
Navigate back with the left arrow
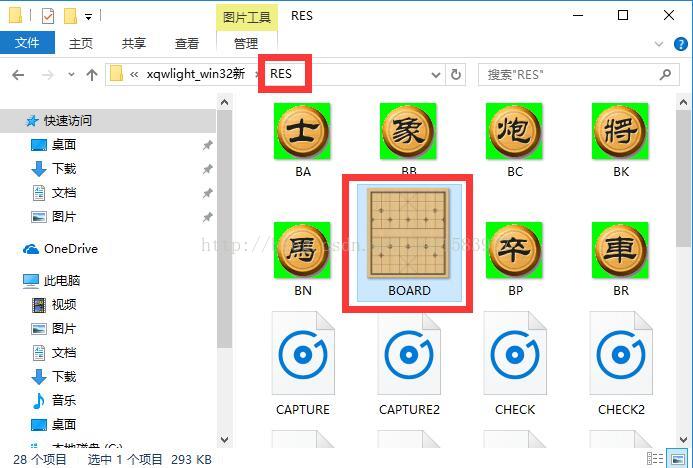click(x=18, y=75)
